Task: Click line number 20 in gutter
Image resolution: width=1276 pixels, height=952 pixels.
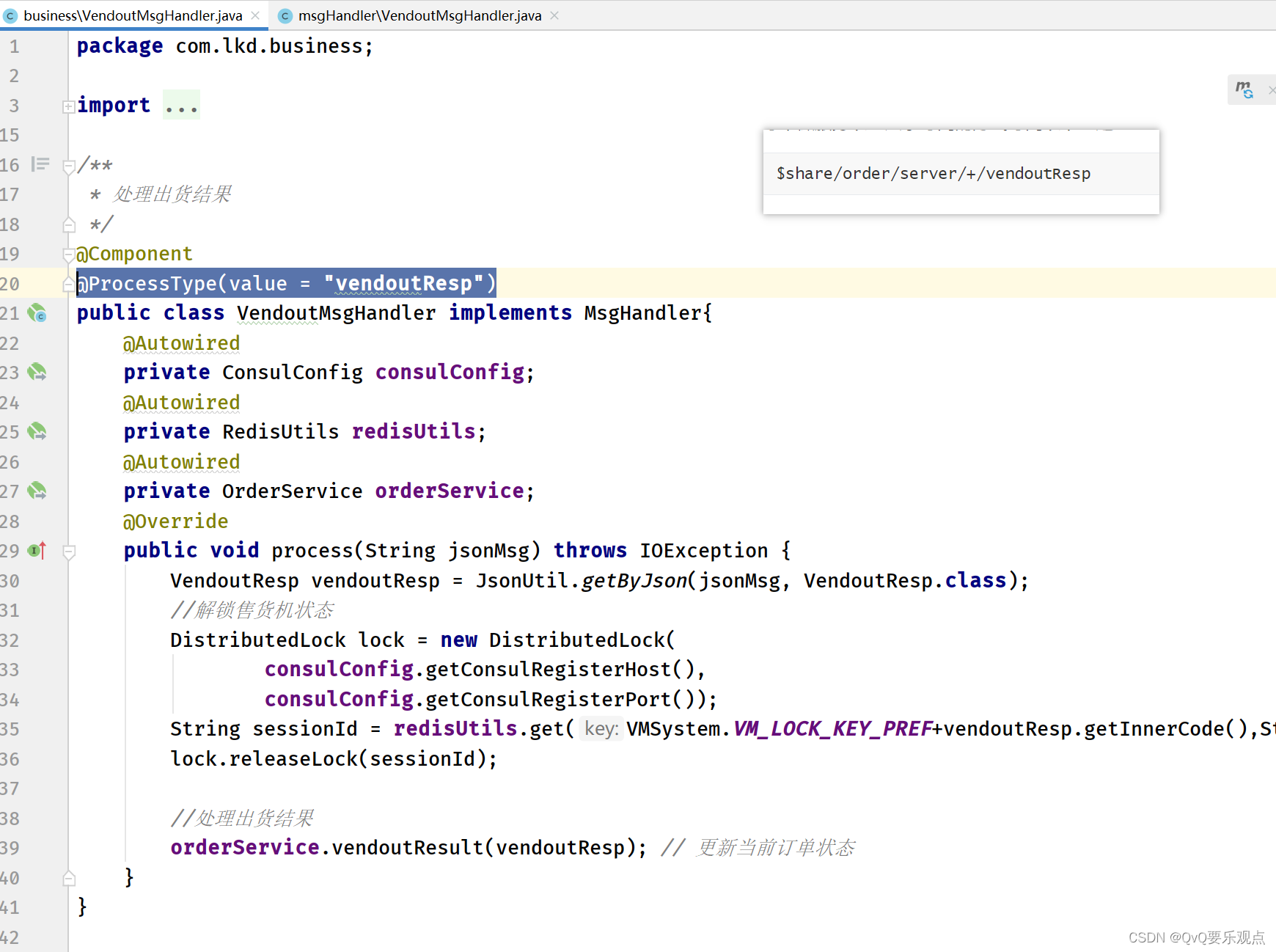Action: (10, 284)
